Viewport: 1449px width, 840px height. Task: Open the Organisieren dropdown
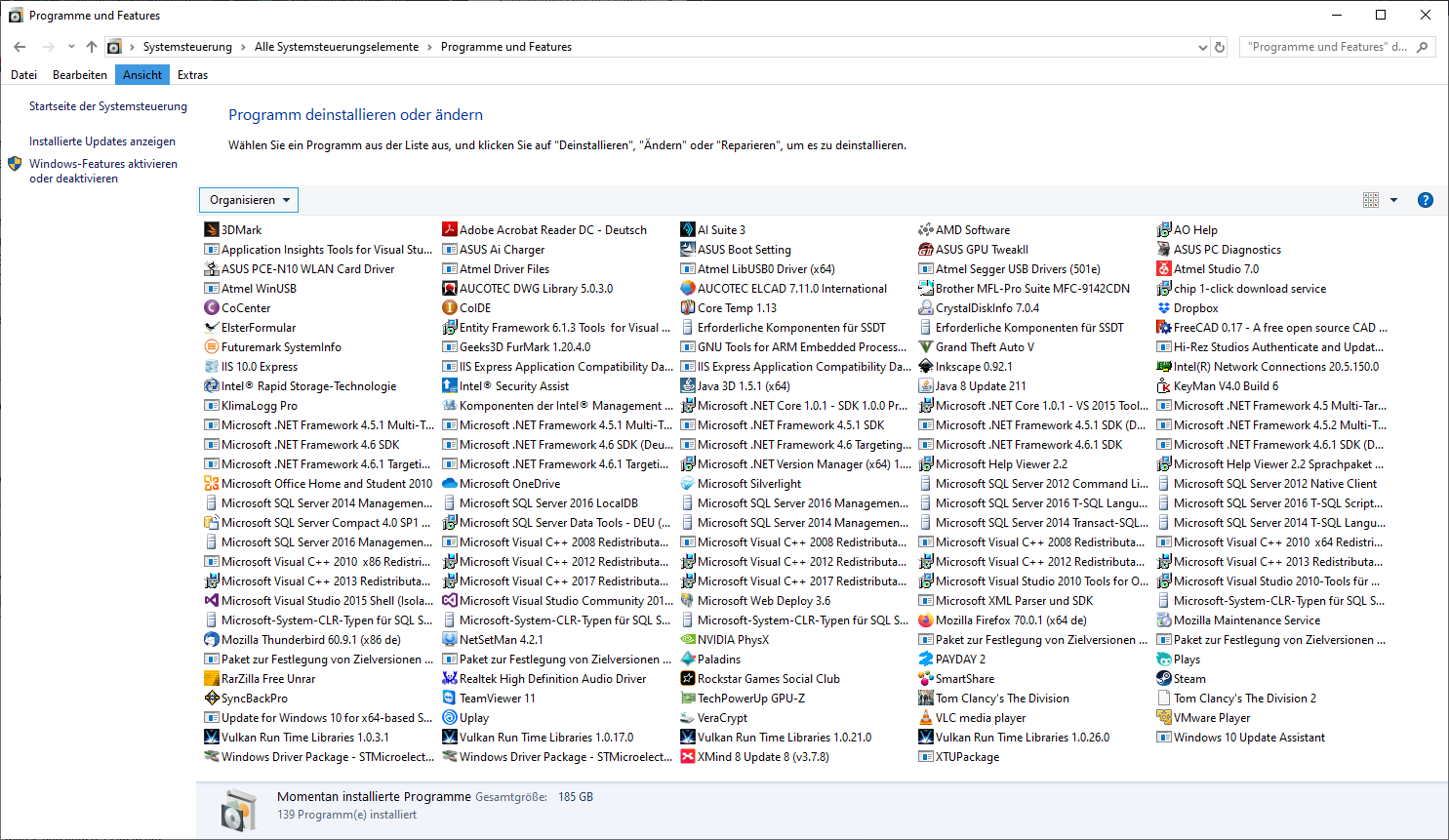click(x=249, y=200)
